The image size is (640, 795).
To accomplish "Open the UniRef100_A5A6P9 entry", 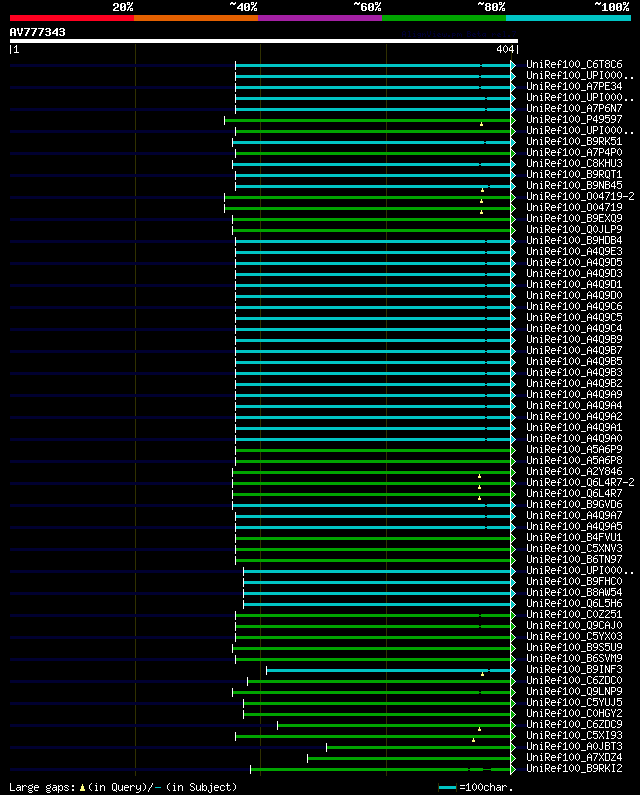I will coord(574,449).
